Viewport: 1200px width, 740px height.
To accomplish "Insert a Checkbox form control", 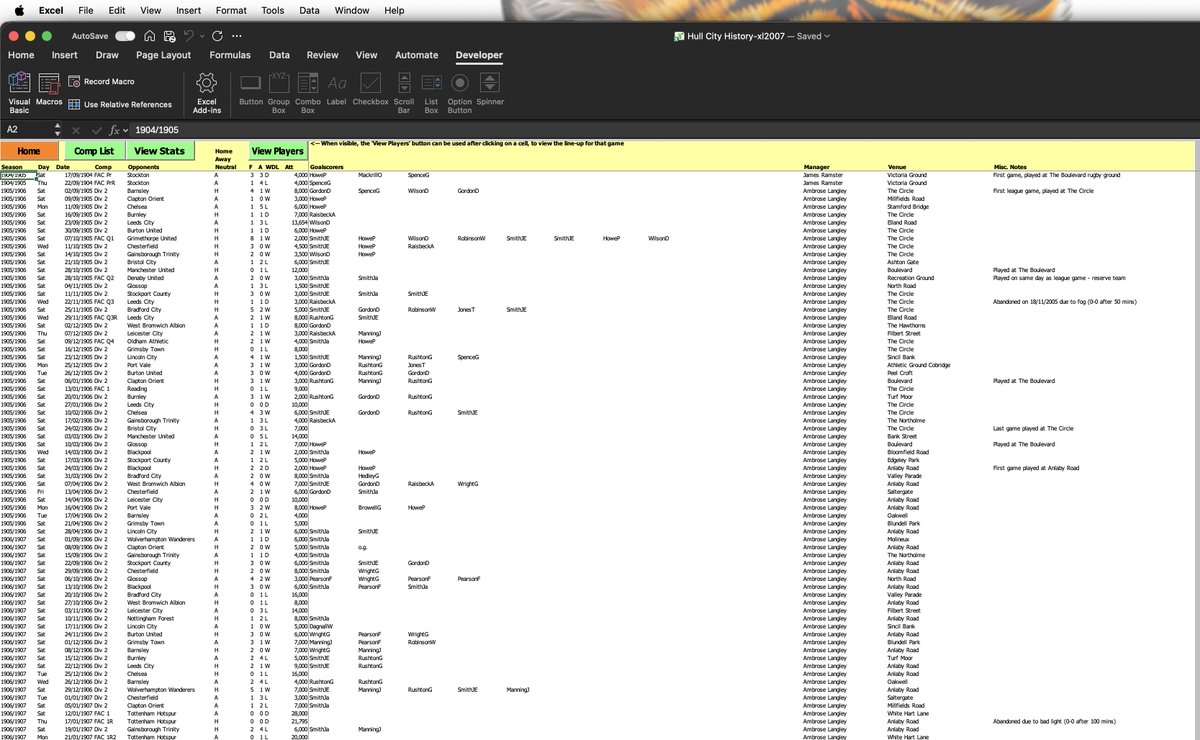I will (370, 89).
